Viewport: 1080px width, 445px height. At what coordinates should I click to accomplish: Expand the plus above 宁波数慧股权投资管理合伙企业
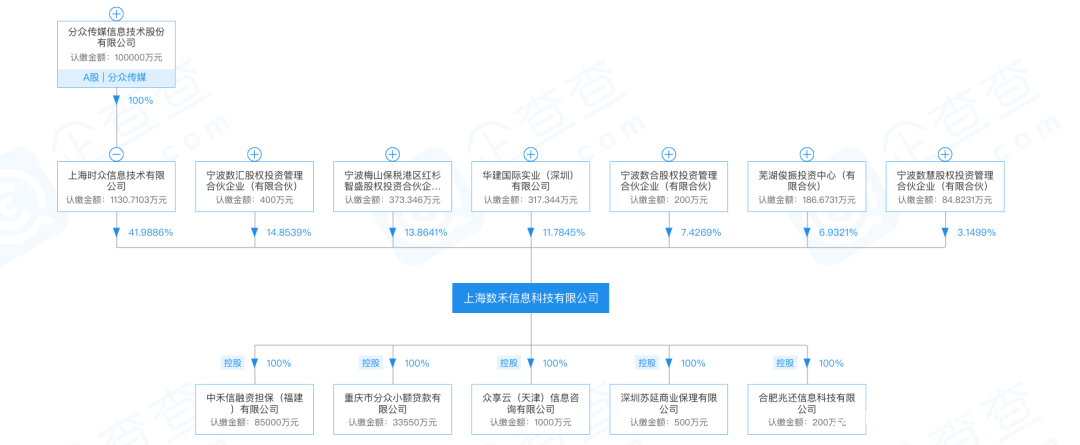[945, 154]
